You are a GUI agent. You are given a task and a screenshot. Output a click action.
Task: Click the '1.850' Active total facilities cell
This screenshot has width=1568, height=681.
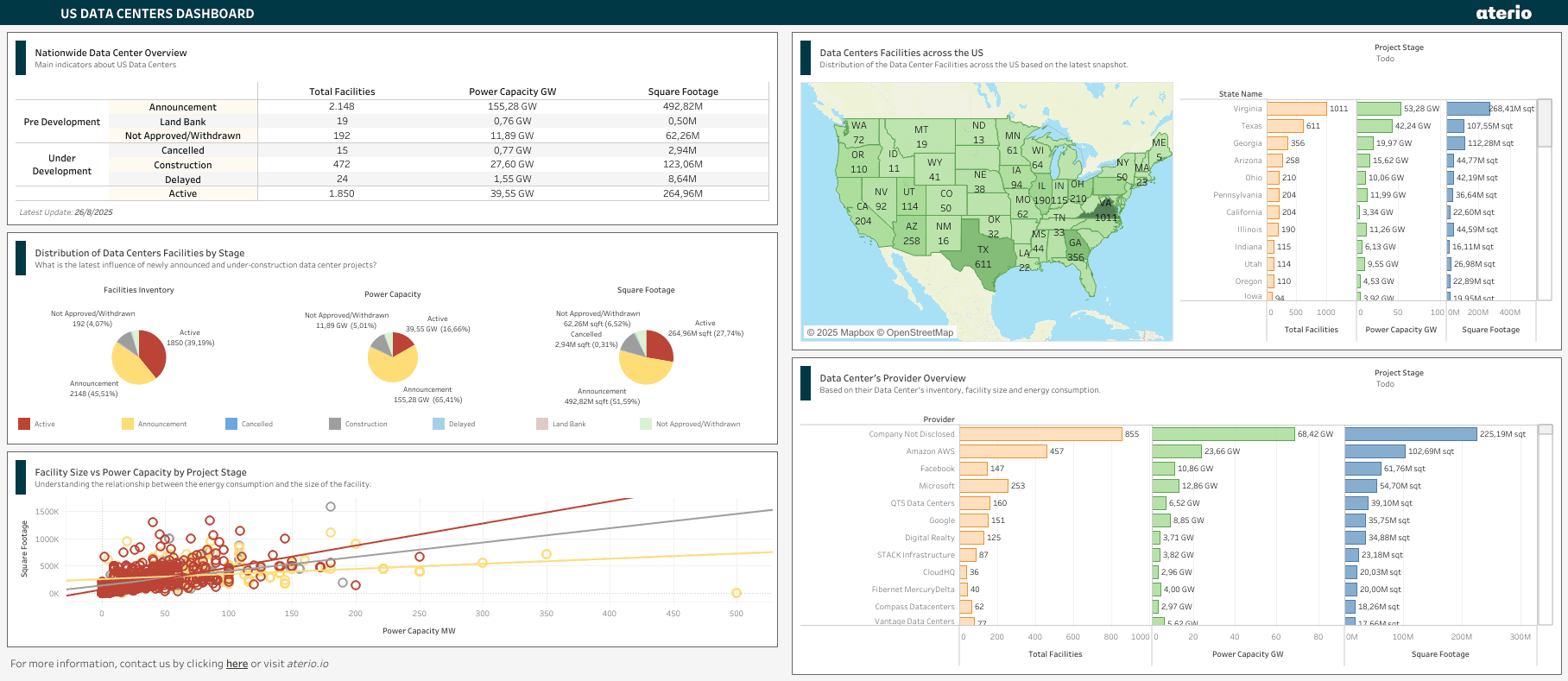pyautogui.click(x=342, y=193)
